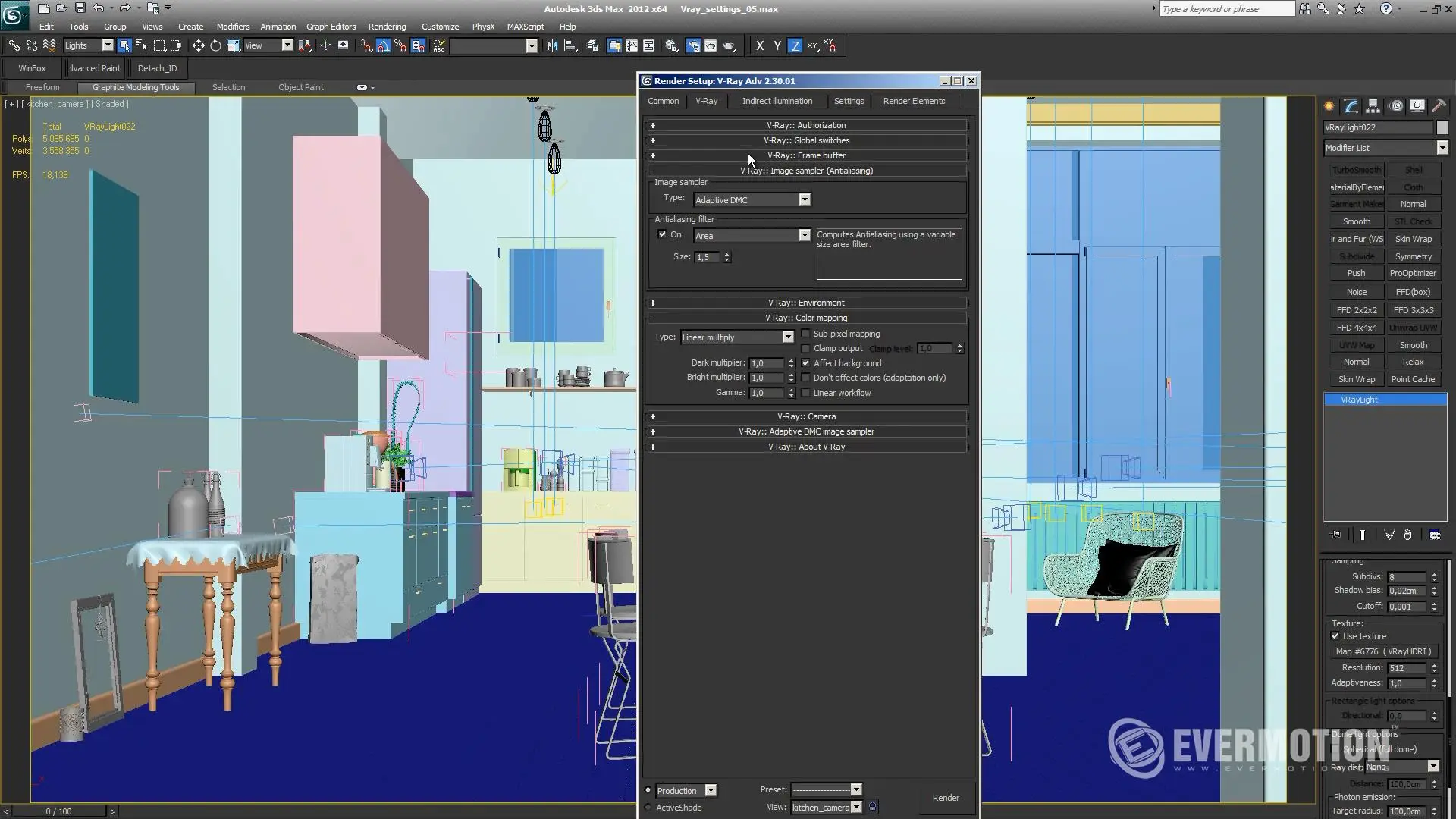This screenshot has width=1456, height=819.
Task: Open the MAXScript menu
Action: click(x=526, y=27)
